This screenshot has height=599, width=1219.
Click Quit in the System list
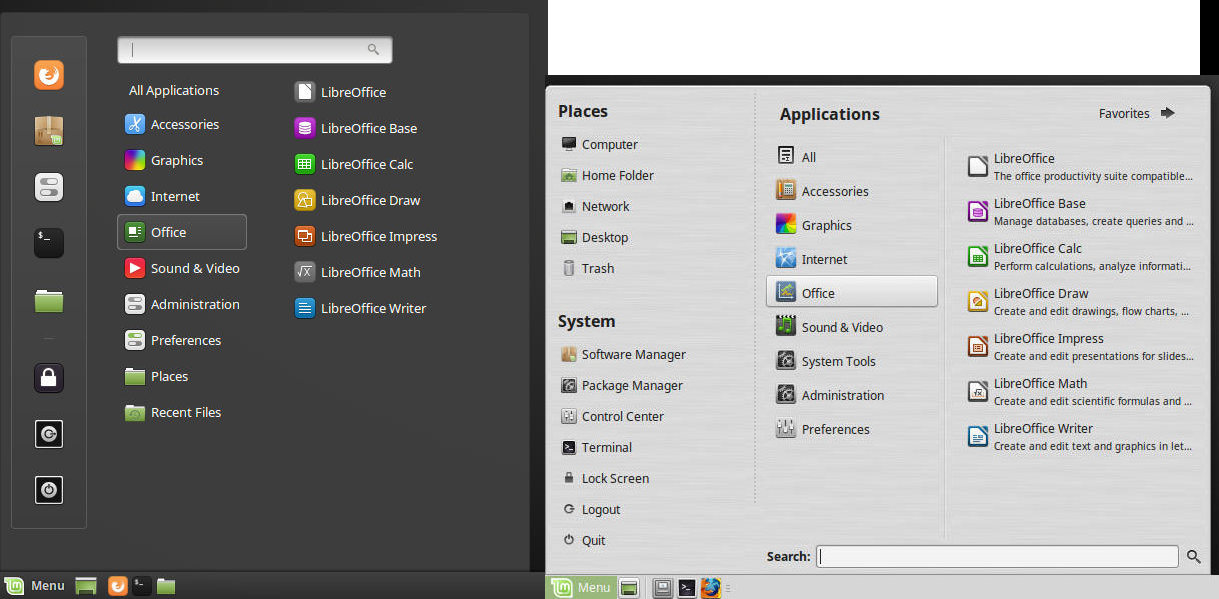[593, 540]
